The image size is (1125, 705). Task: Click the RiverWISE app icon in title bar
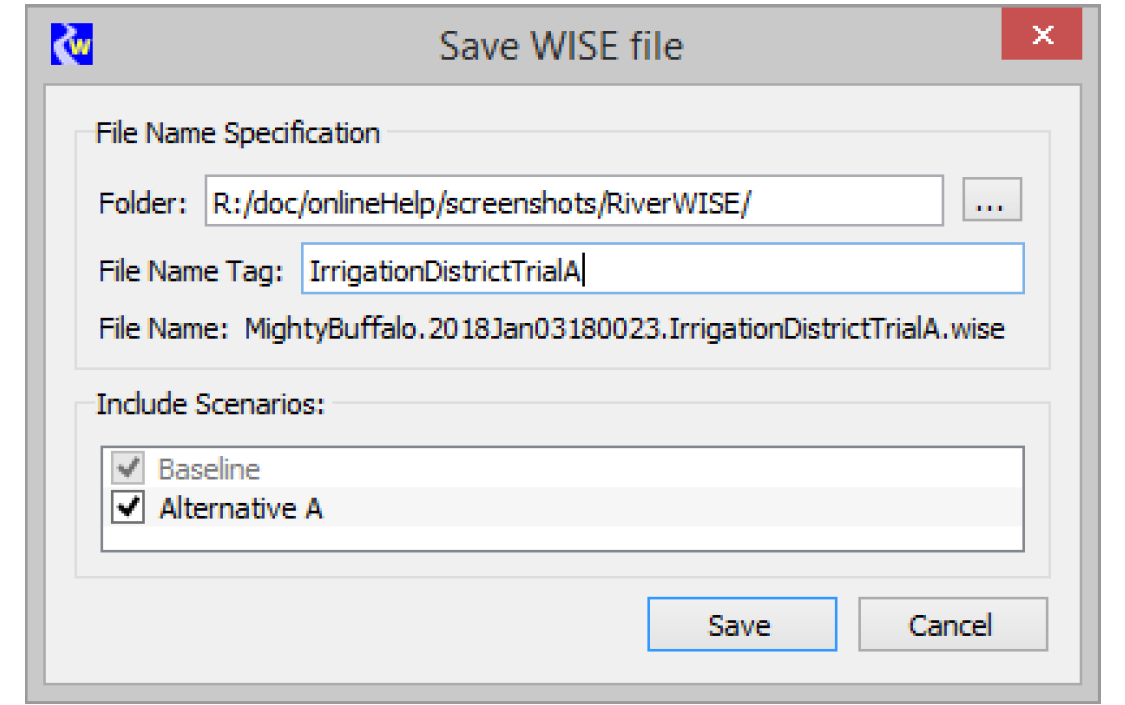click(72, 44)
